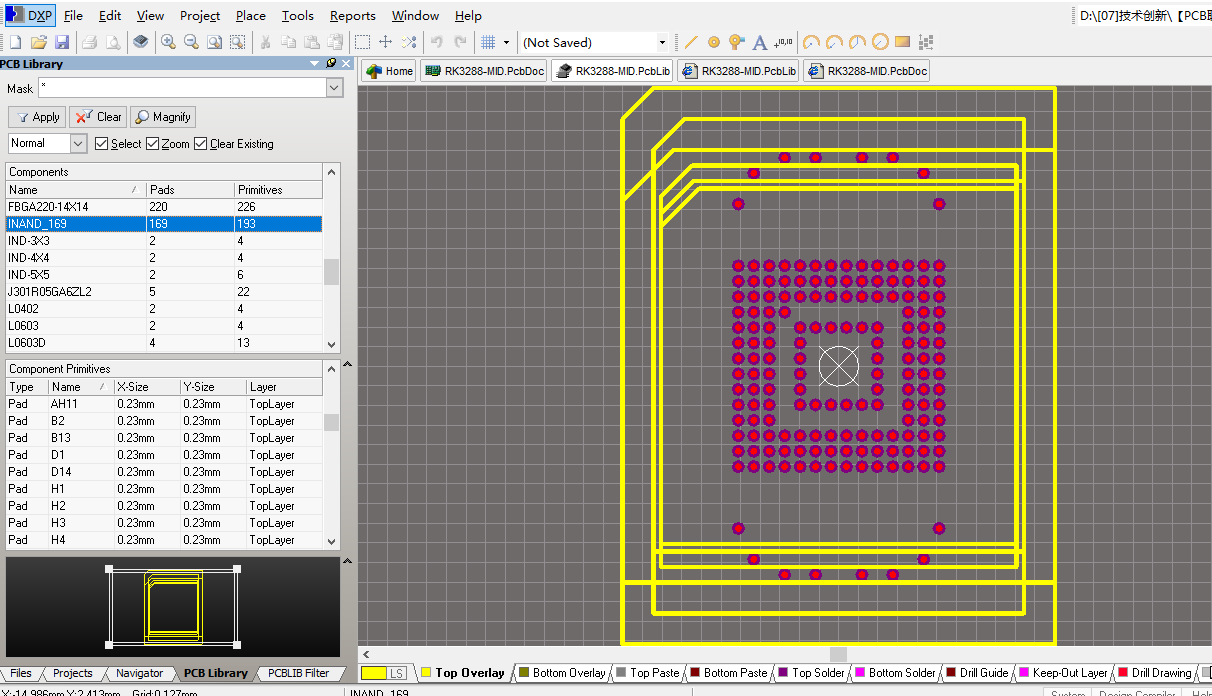Open the DXP system menu

pos(30,15)
